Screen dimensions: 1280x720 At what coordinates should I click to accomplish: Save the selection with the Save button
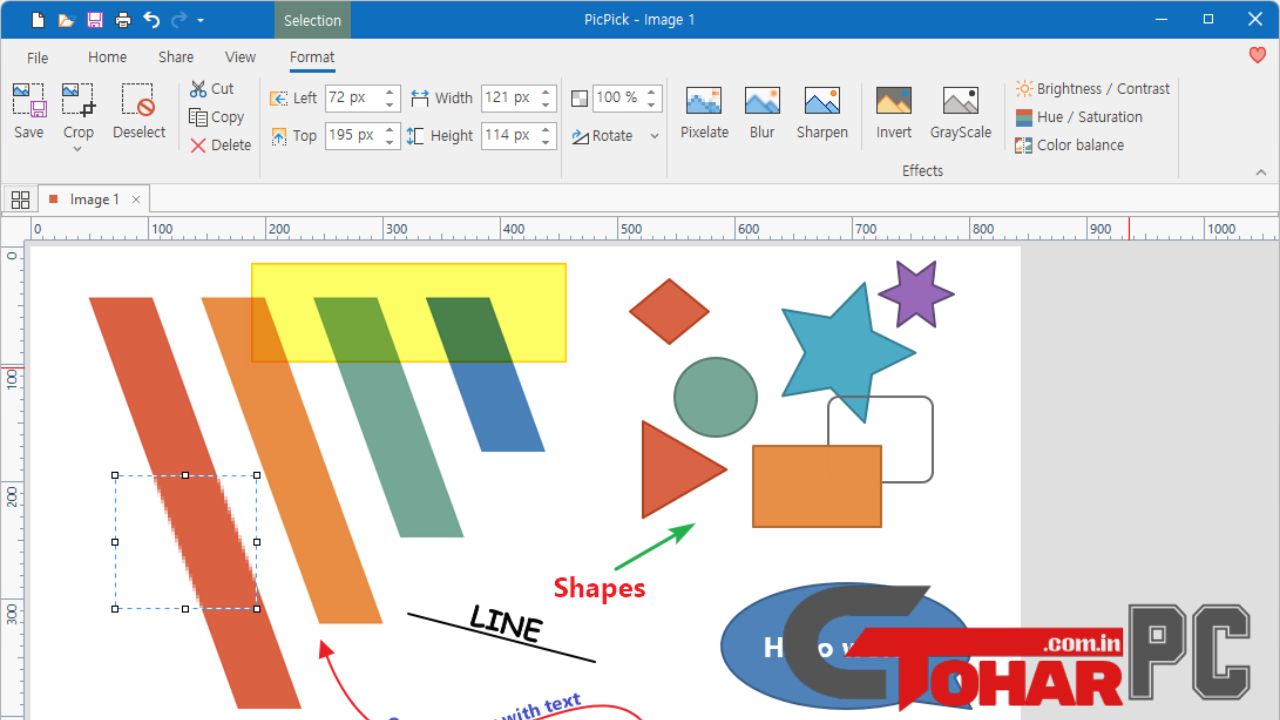(29, 111)
